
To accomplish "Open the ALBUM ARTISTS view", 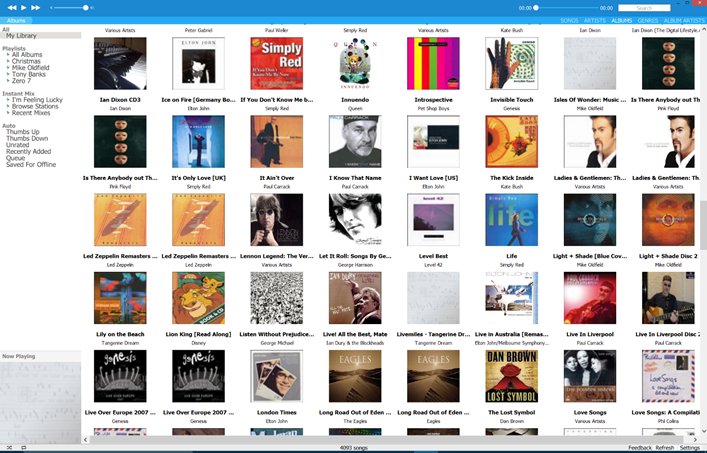I will click(684, 21).
